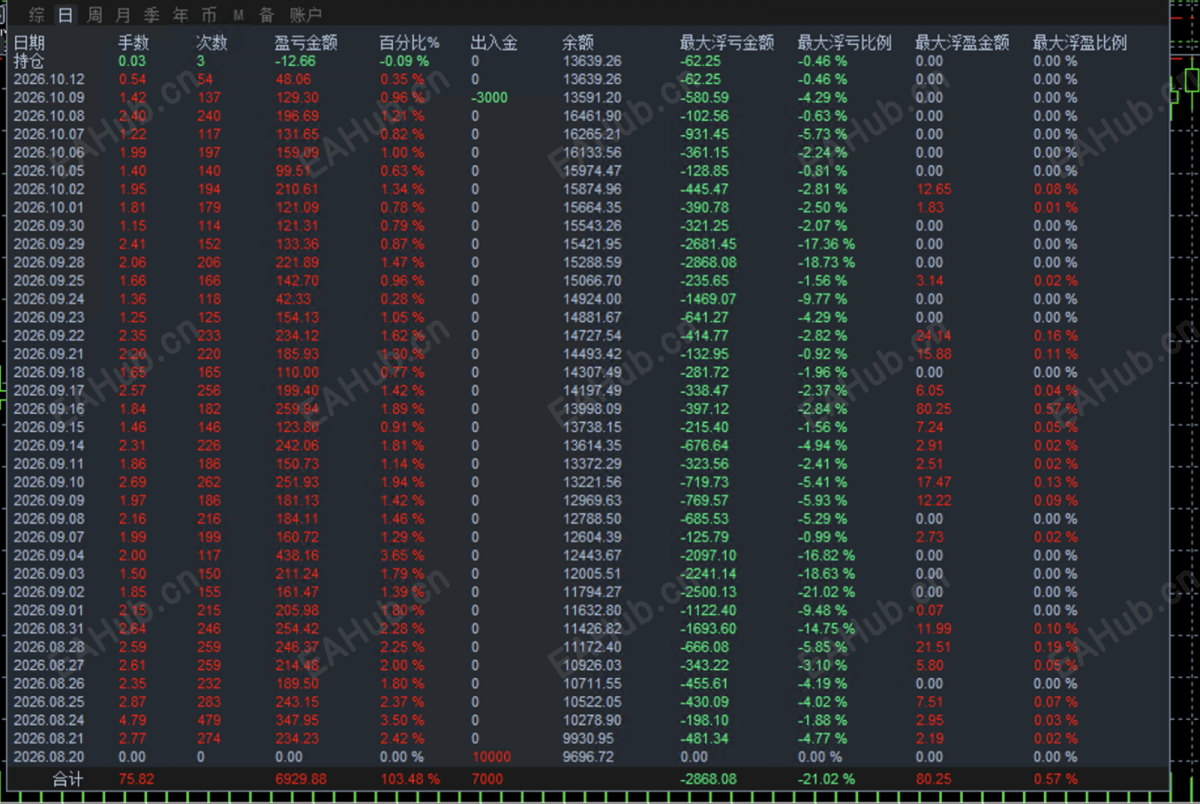
Task: Click the 10000 deposit value
Action: coord(491,757)
